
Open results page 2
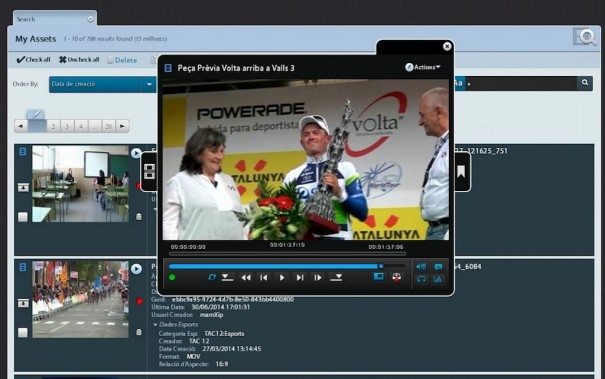(x=53, y=126)
